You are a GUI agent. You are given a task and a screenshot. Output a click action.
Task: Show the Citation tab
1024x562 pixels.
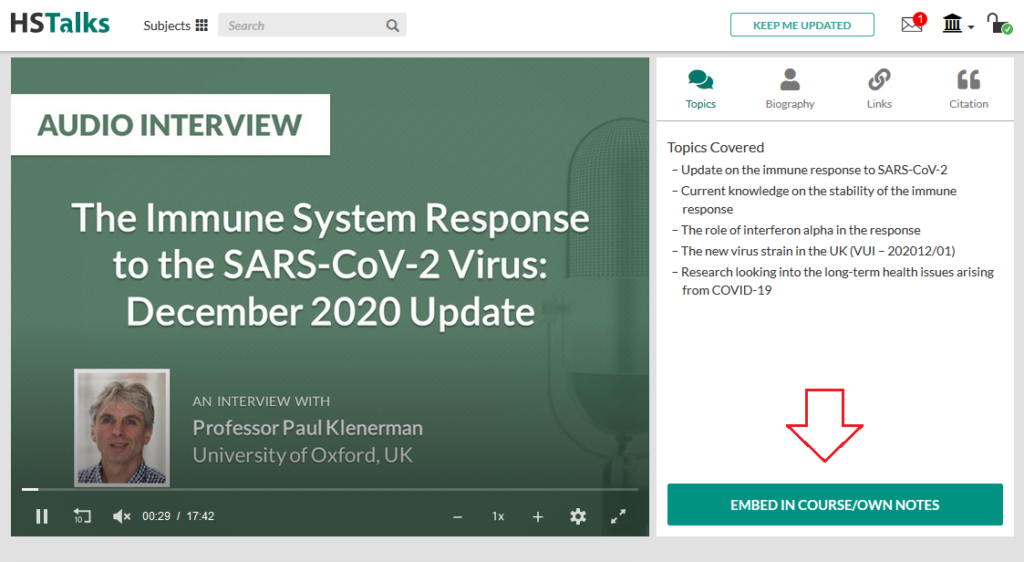coord(968,89)
